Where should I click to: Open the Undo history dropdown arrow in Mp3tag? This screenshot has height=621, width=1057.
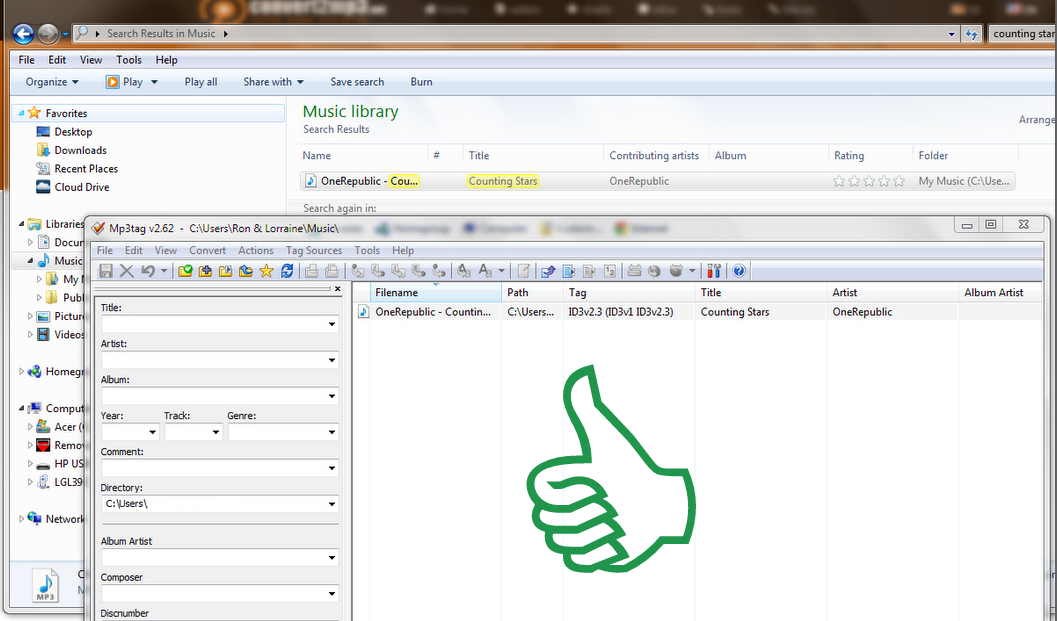point(164,271)
